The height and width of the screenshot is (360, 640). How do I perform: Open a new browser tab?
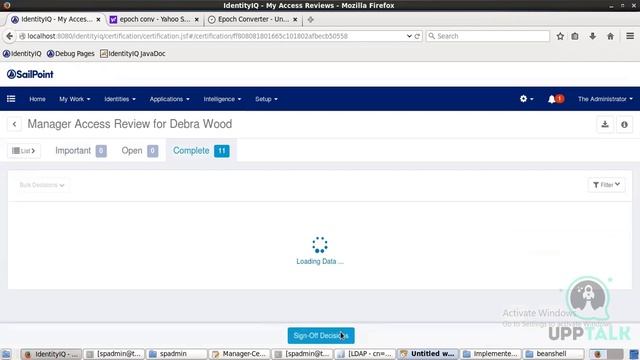(x=311, y=19)
